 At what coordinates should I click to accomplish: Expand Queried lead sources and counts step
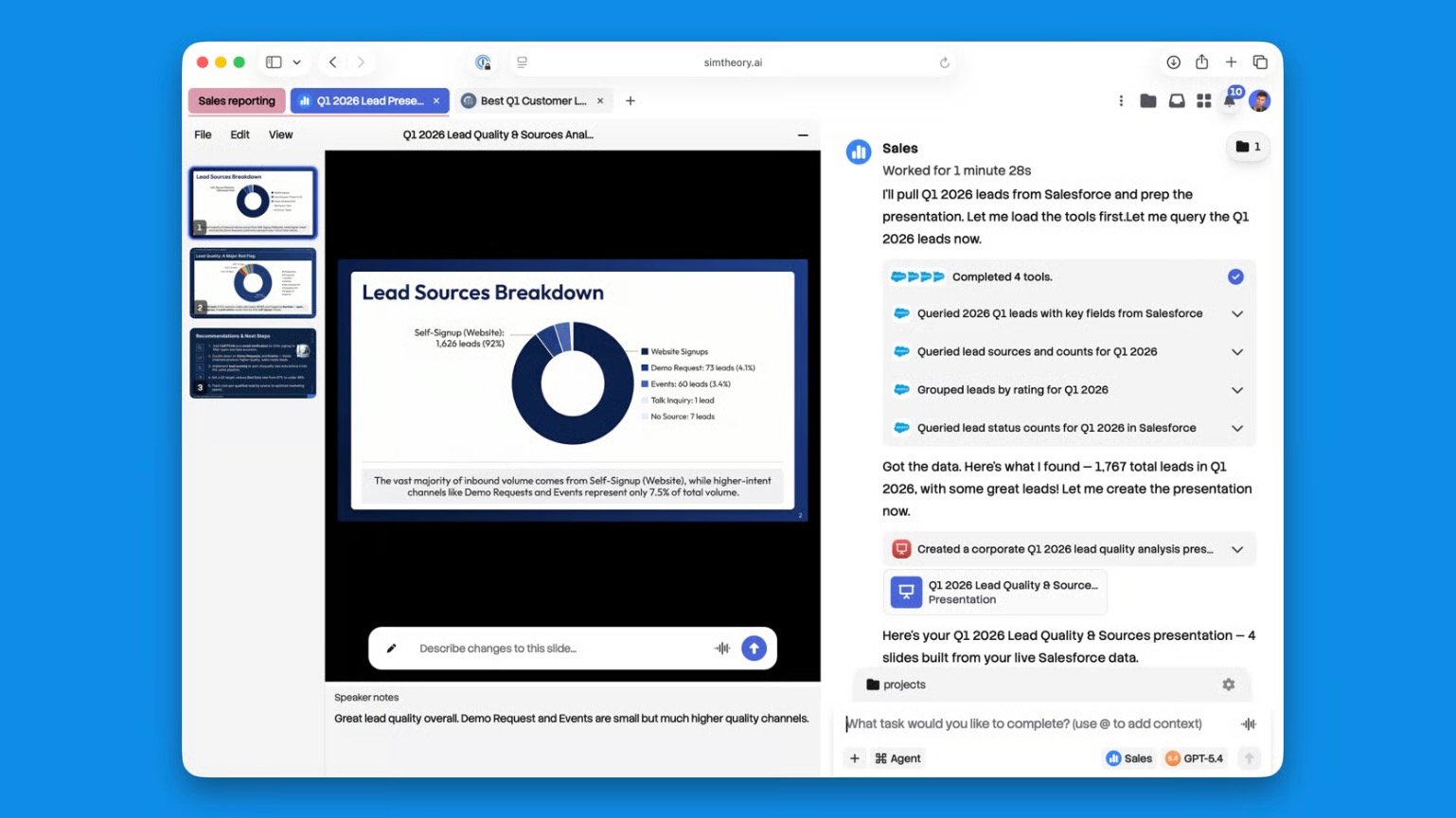[1236, 352]
